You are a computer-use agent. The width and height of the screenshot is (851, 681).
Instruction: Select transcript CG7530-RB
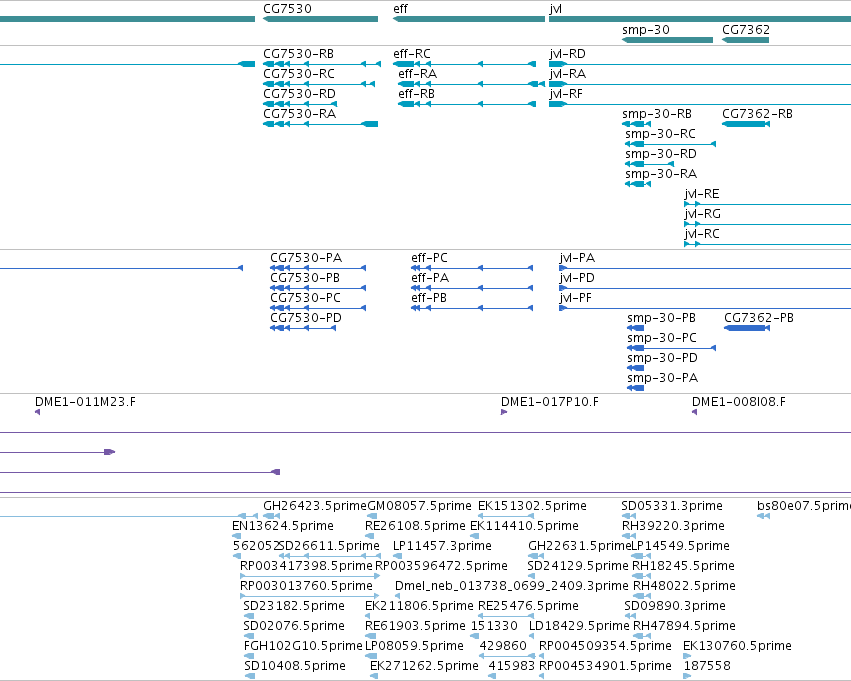pyautogui.click(x=322, y=64)
